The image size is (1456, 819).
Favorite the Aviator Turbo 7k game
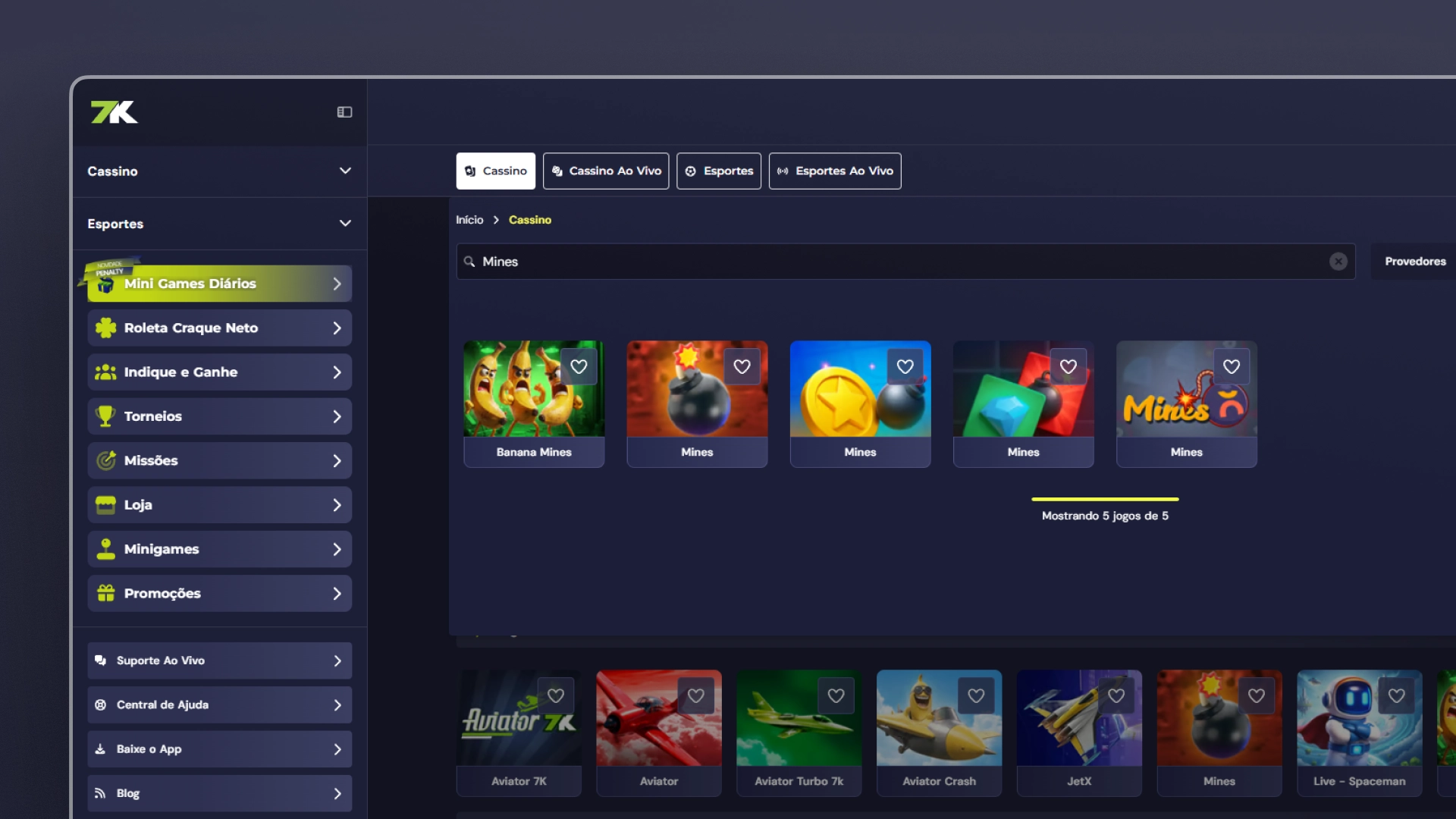click(x=836, y=696)
